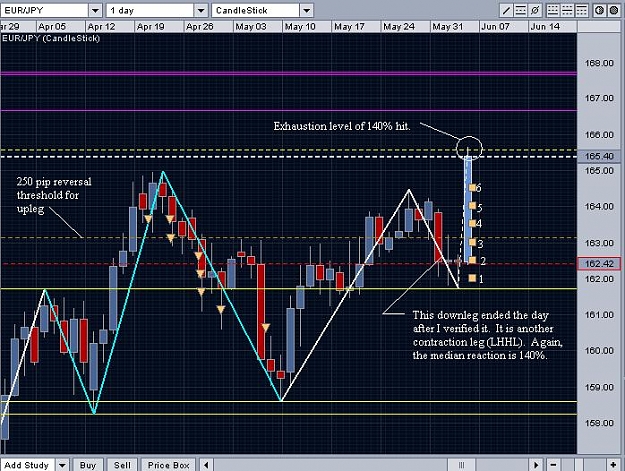Click the Price Box button
Viewport: 625px width, 471px height.
(x=168, y=465)
